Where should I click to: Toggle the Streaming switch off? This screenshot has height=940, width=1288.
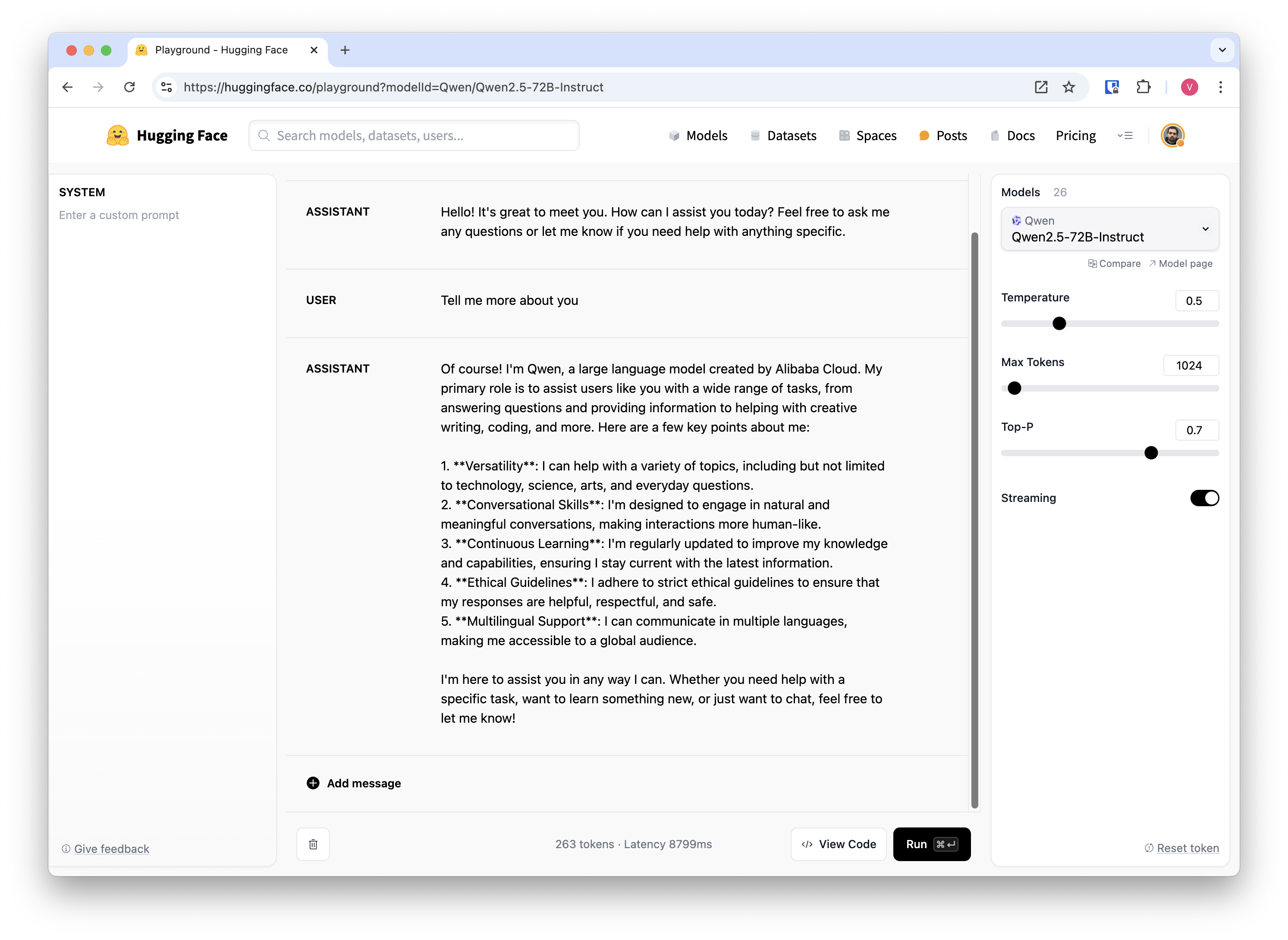(x=1204, y=498)
